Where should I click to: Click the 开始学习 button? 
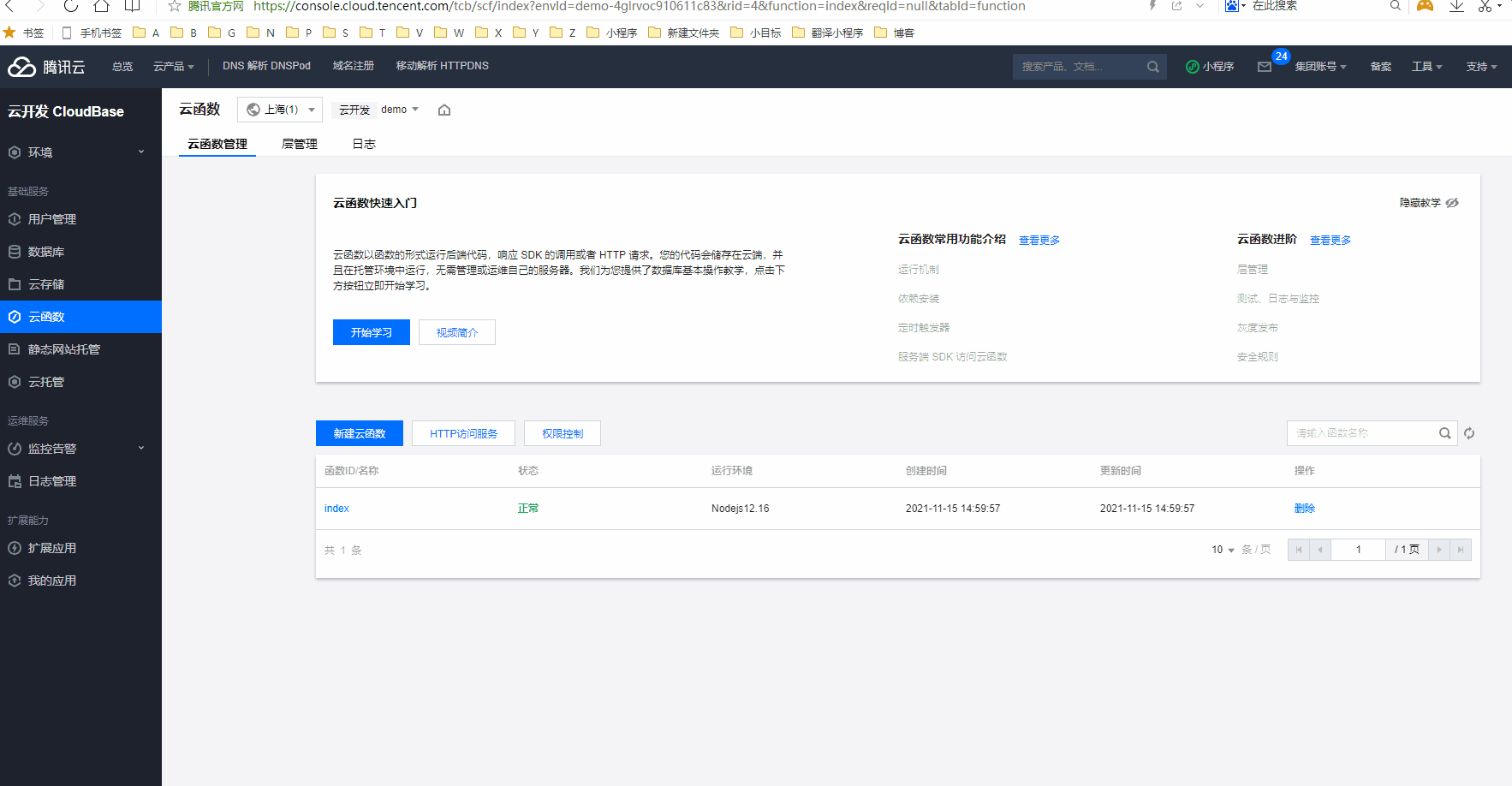pyautogui.click(x=372, y=332)
